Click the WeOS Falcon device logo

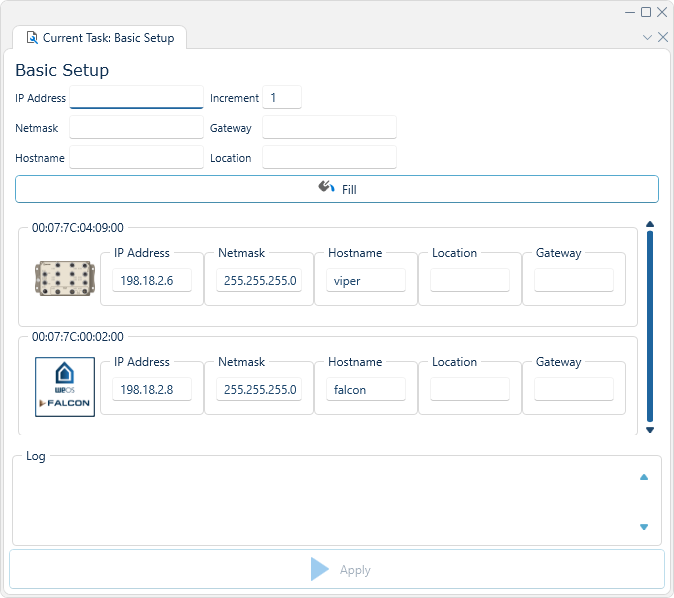[64, 387]
